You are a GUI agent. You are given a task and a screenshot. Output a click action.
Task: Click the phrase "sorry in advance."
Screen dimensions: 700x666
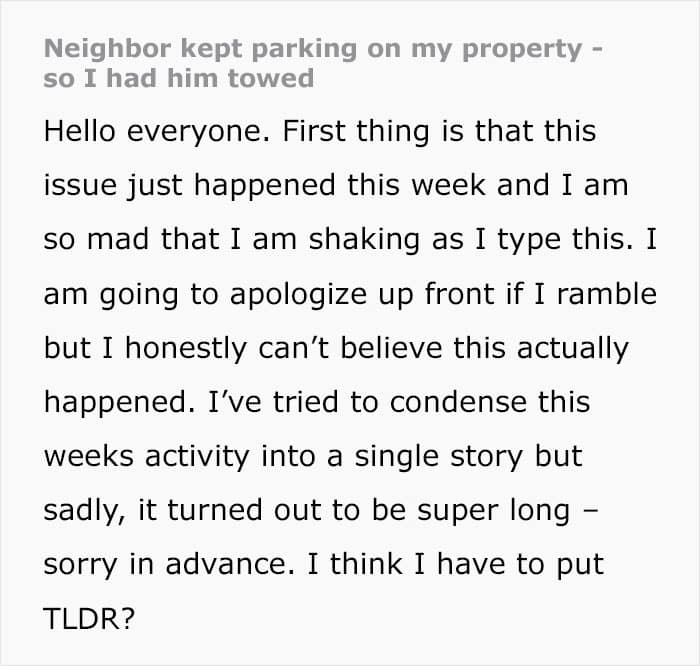click(169, 566)
